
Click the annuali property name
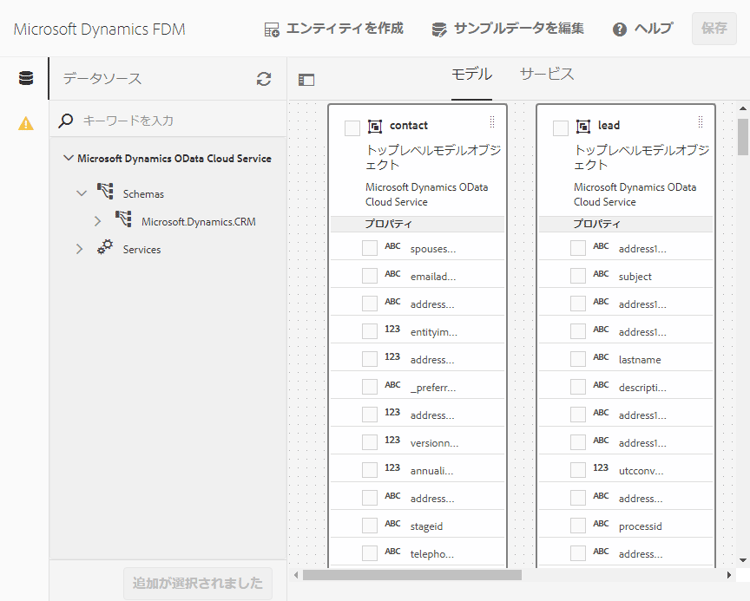(x=432, y=471)
